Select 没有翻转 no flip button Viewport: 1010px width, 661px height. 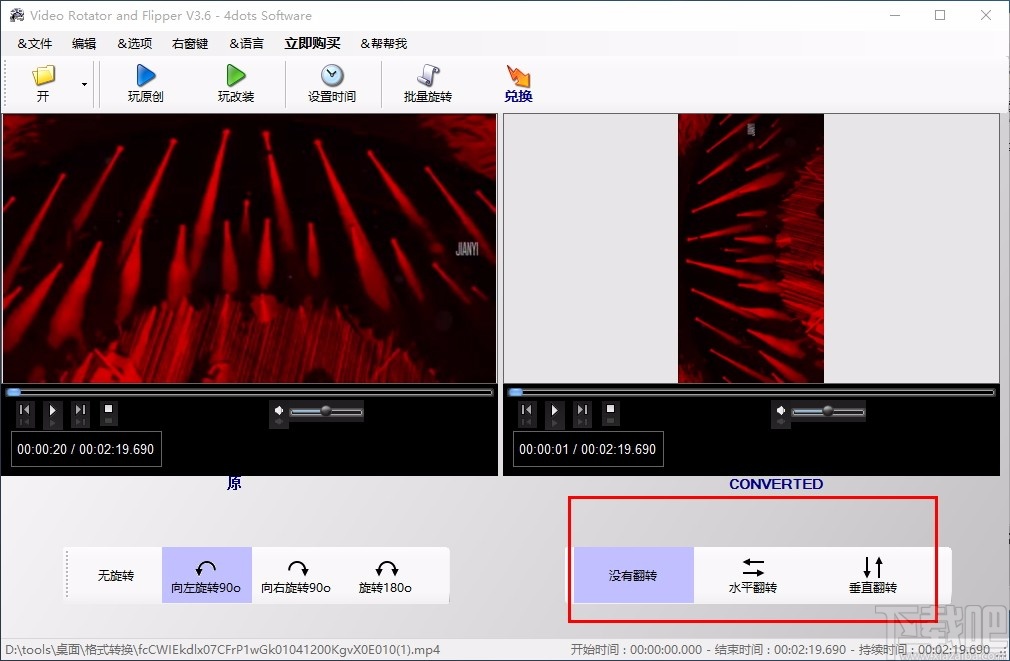pyautogui.click(x=634, y=576)
